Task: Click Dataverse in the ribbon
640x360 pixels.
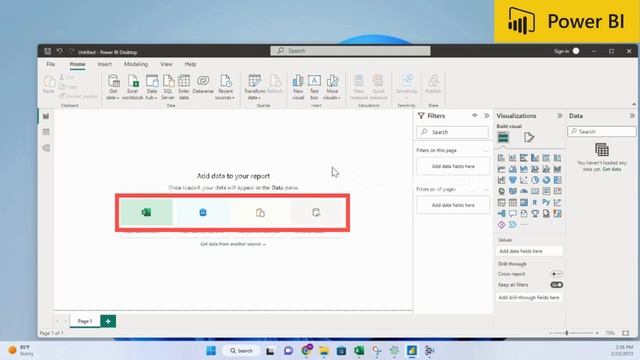Action: pos(203,84)
